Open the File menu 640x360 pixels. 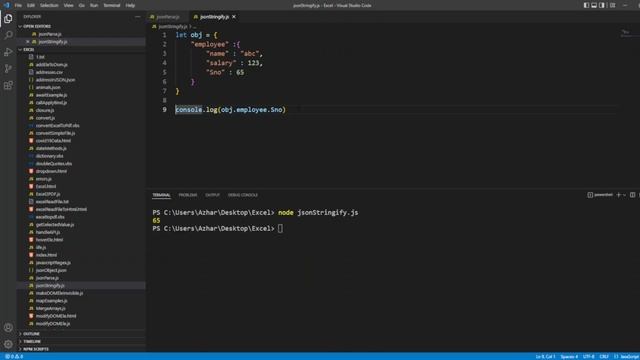[18, 5]
